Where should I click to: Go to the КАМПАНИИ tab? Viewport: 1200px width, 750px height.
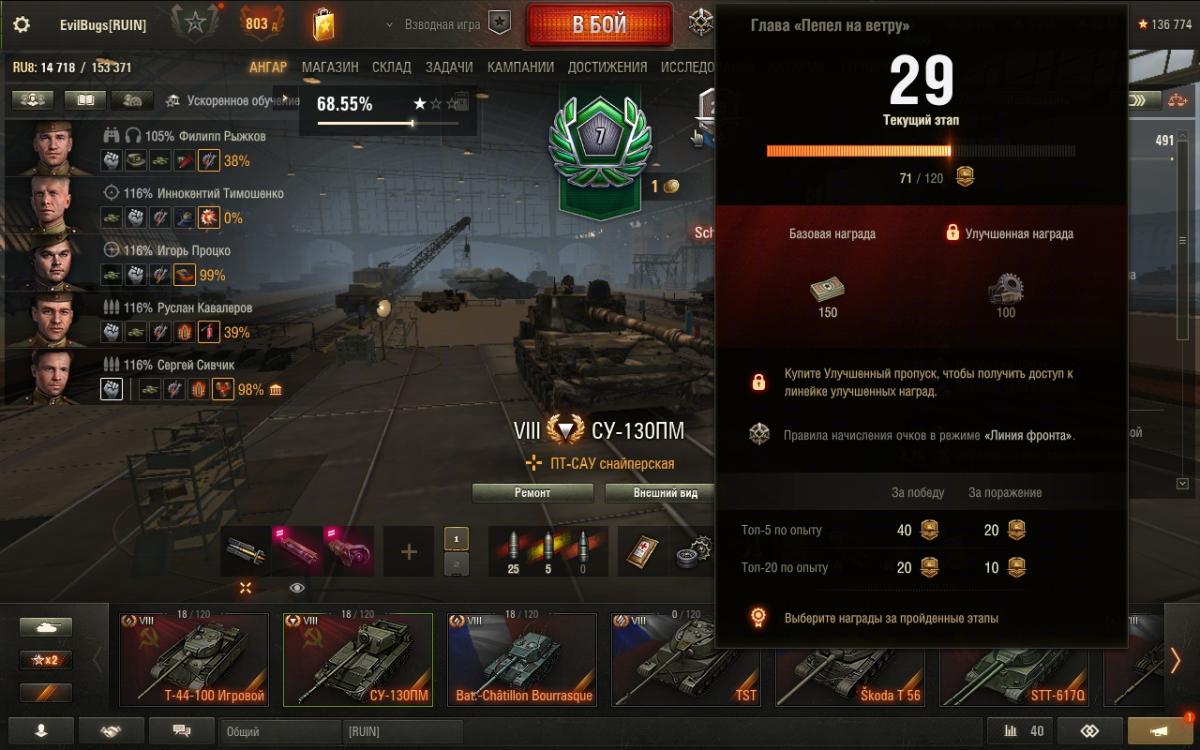(x=520, y=67)
